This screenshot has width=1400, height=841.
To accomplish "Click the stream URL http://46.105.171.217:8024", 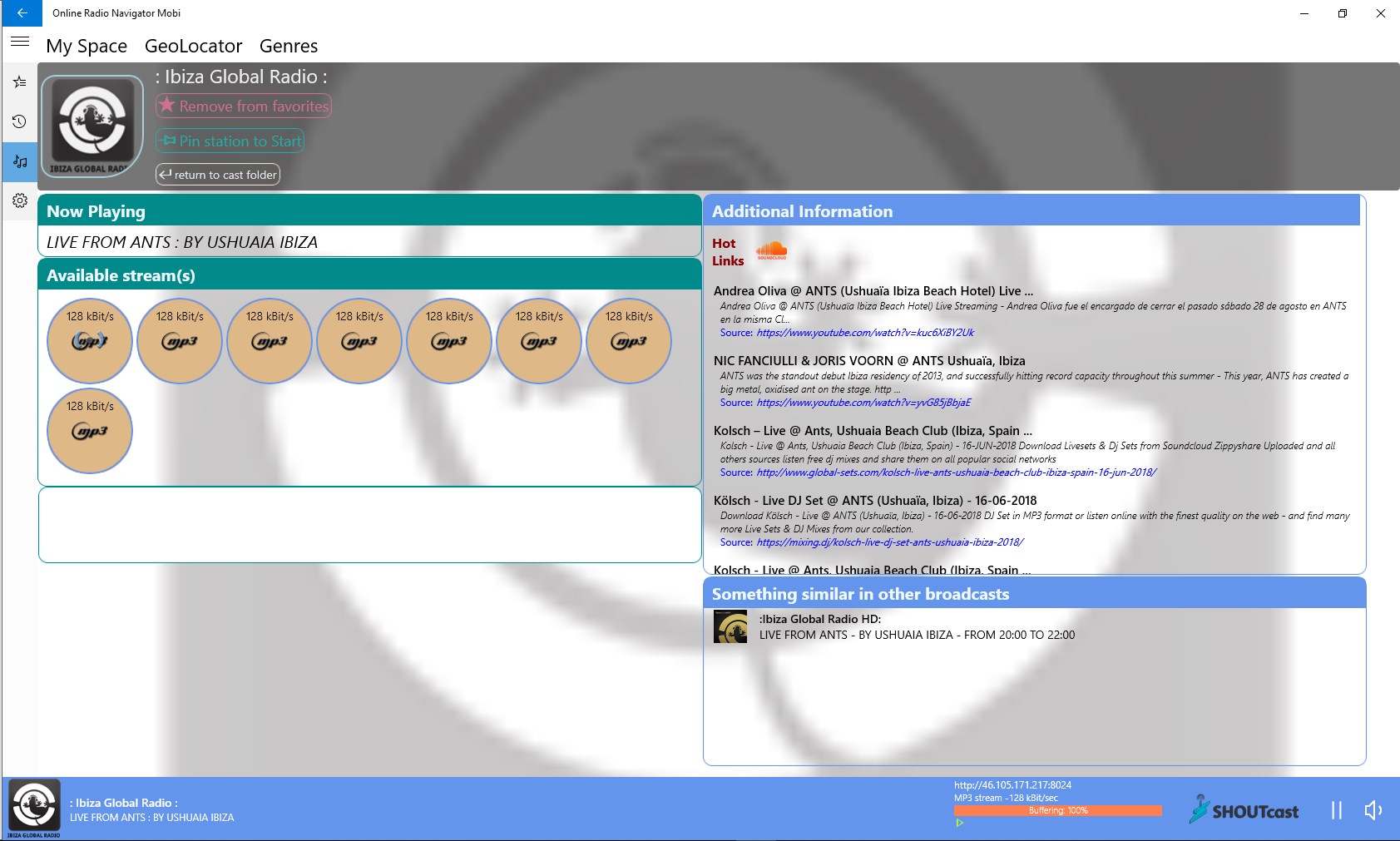I will point(1012,785).
